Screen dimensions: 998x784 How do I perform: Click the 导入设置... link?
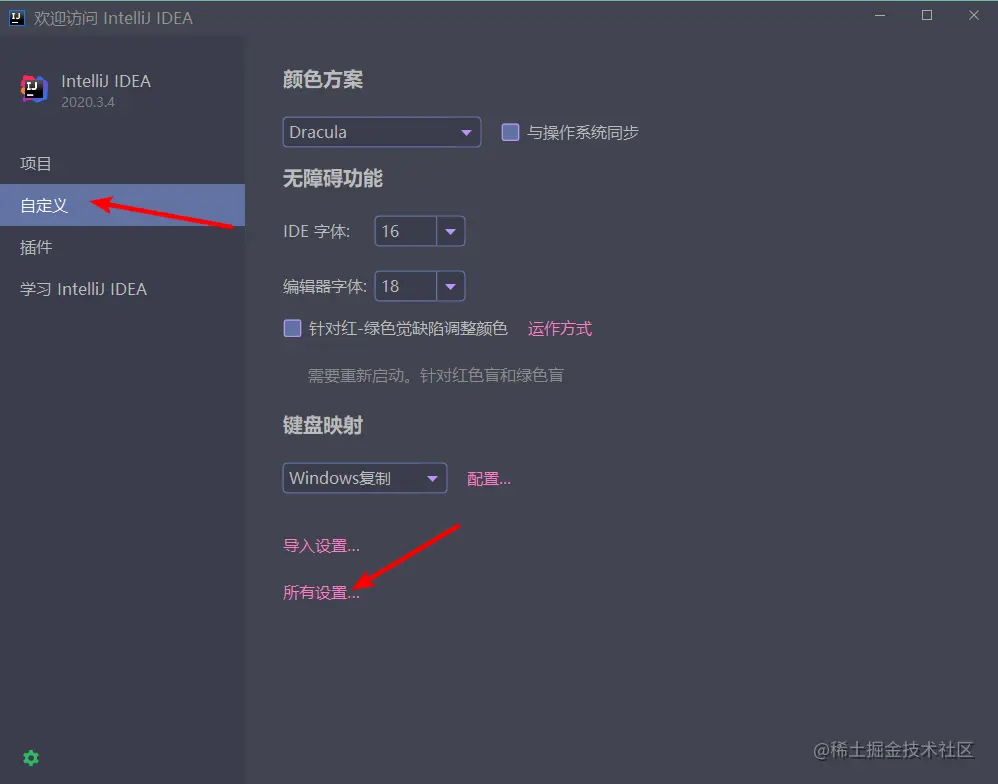(321, 546)
